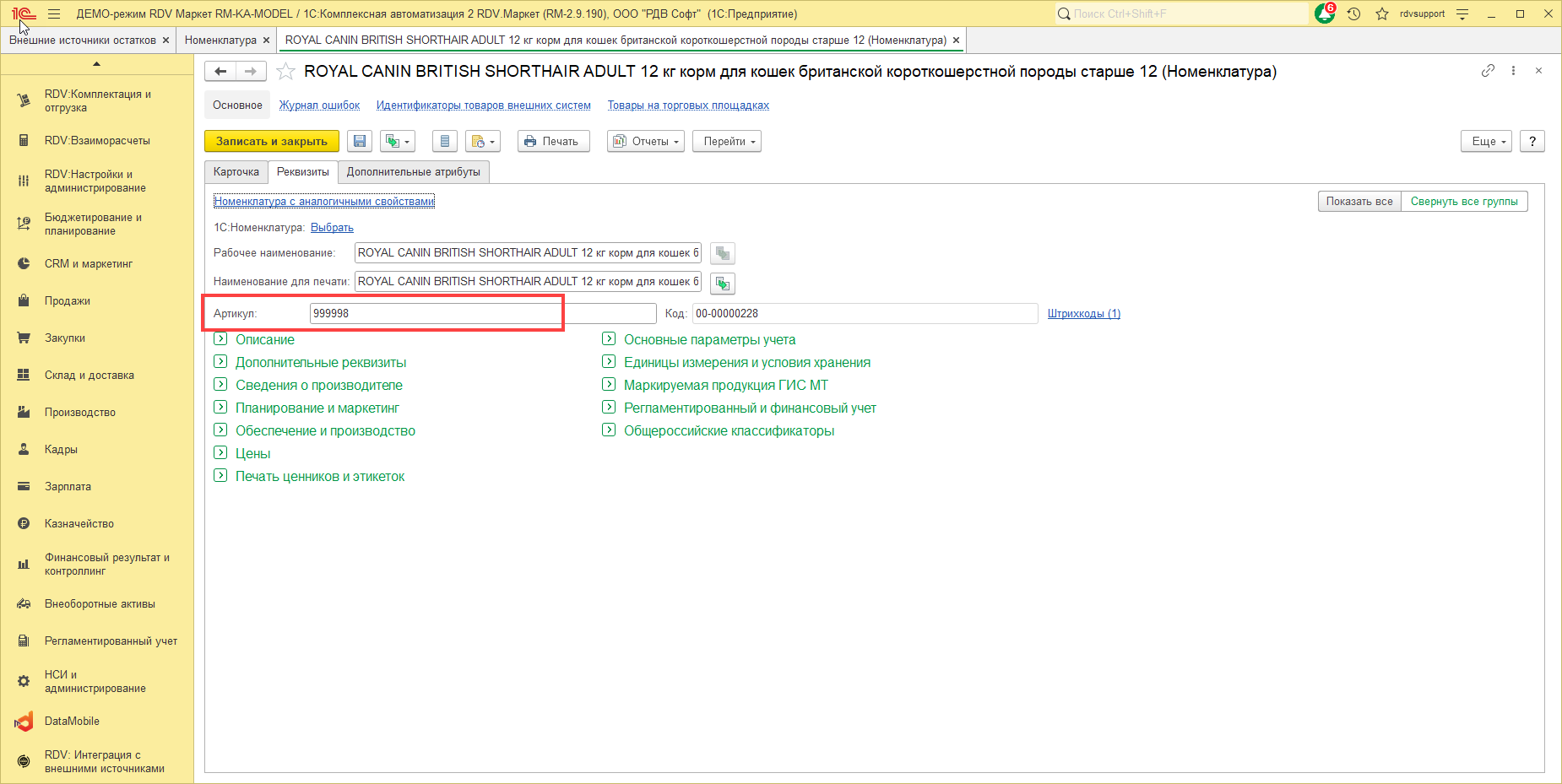Image resolution: width=1562 pixels, height=784 pixels.
Task: Open Финансовый результат и контроллинг section
Action: coord(97,565)
